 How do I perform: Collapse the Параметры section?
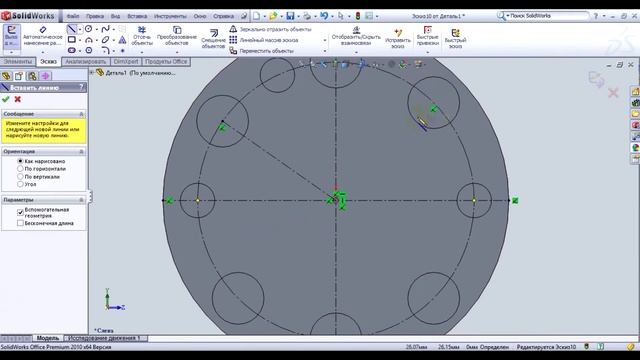click(81, 200)
